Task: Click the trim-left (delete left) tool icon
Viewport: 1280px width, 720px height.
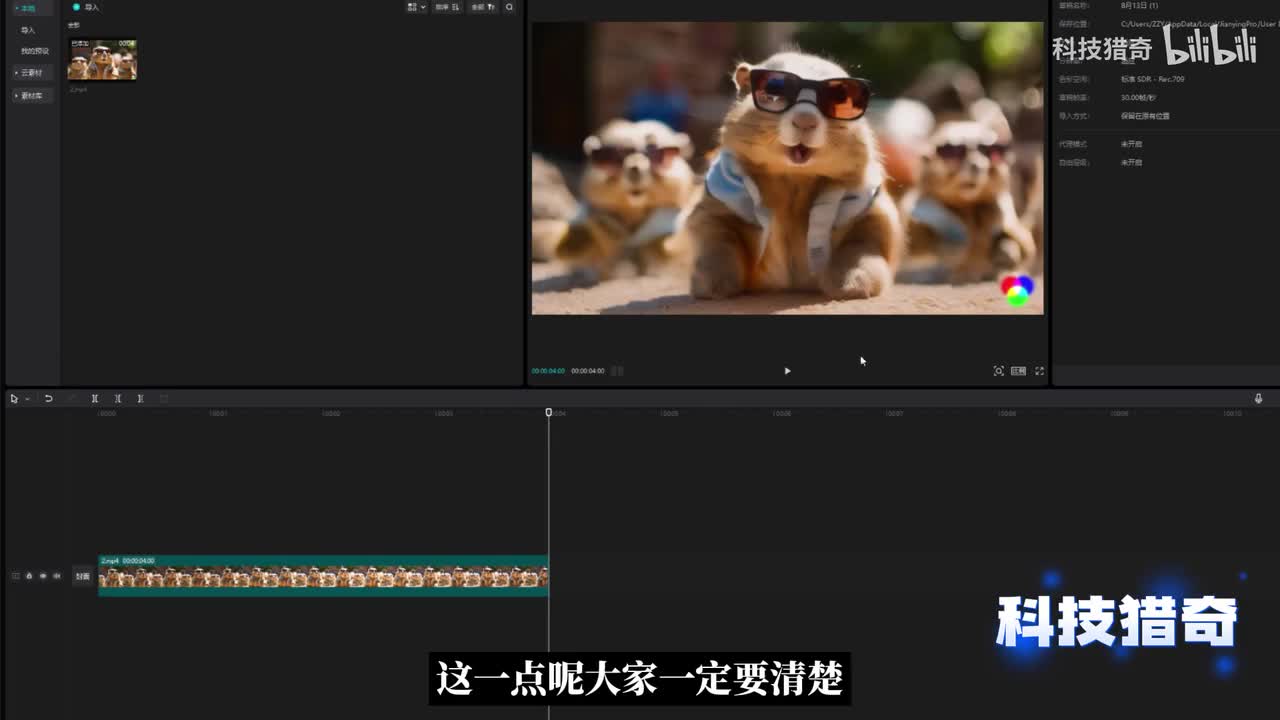Action: tap(118, 398)
